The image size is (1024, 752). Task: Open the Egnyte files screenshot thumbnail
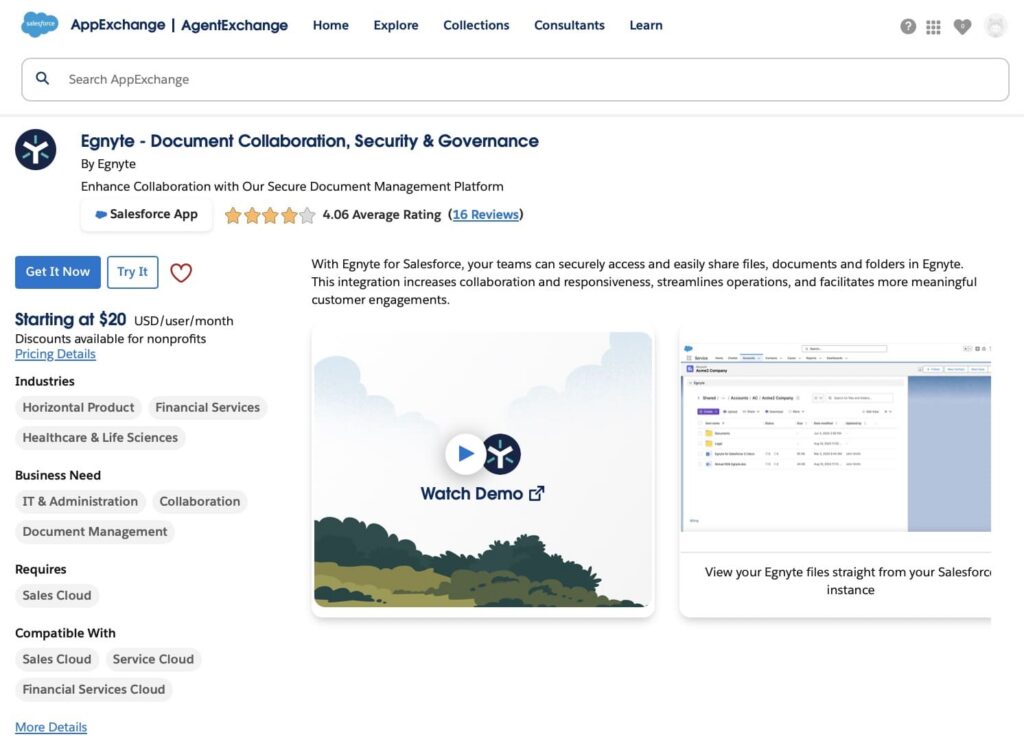pos(835,436)
